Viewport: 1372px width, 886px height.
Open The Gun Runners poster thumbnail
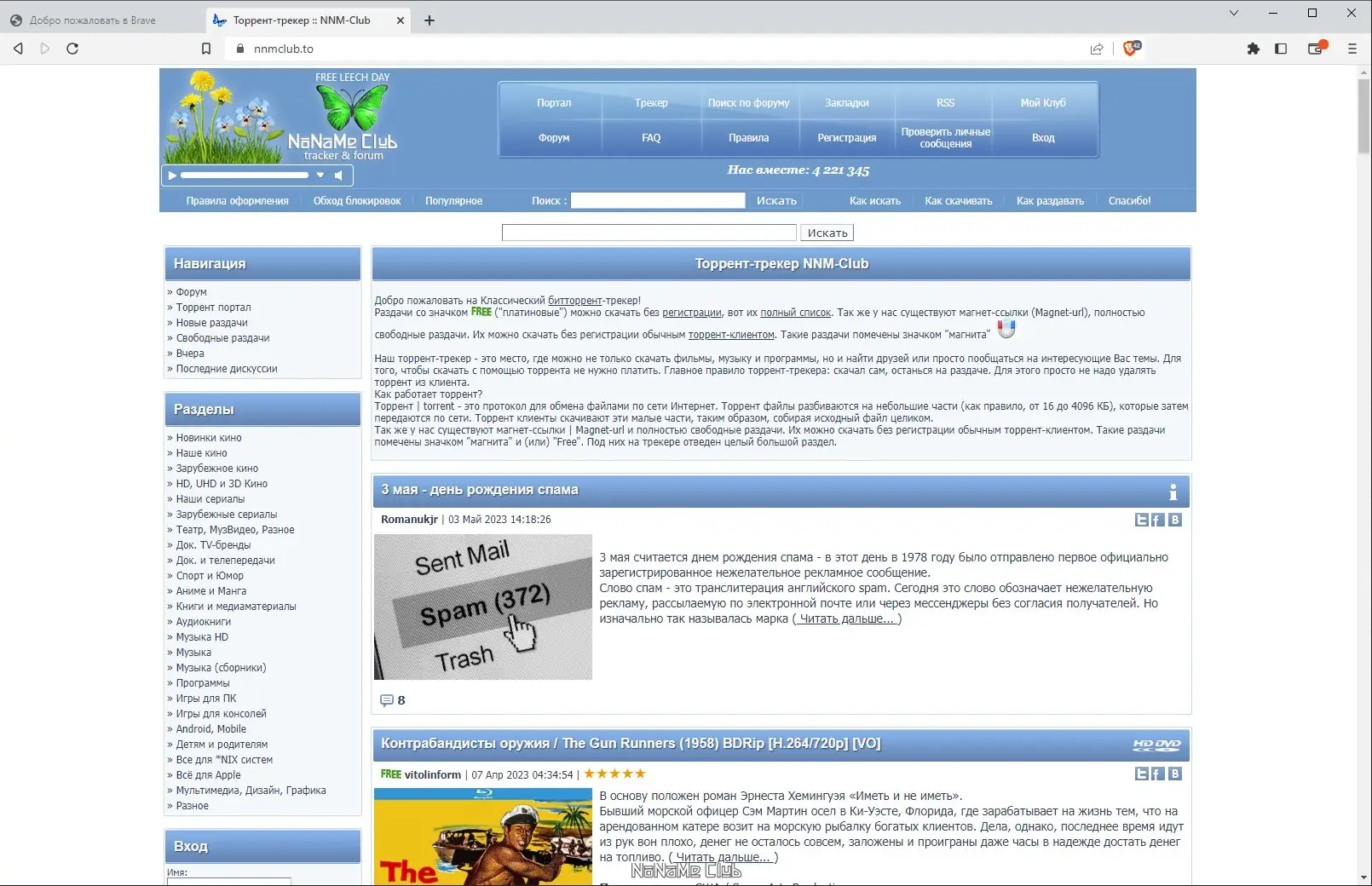tap(483, 837)
